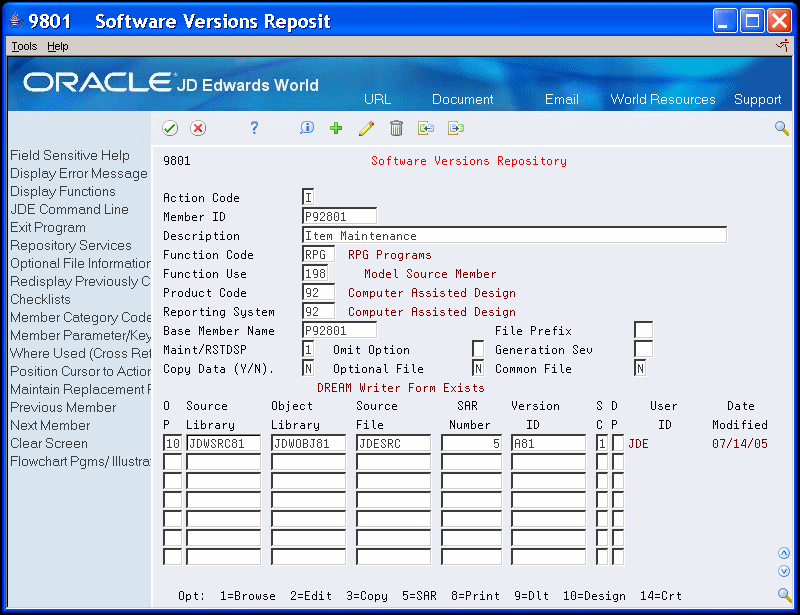The width and height of the screenshot is (800, 615).
Task: Select Field Sensitive Help in sidebar
Action: 70,155
